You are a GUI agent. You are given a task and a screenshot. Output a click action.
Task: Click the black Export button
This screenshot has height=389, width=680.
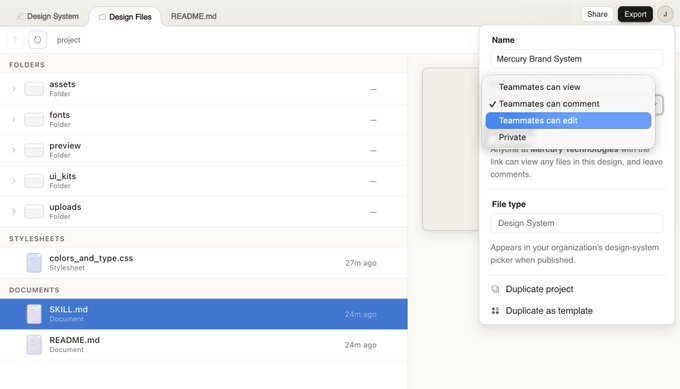[635, 14]
